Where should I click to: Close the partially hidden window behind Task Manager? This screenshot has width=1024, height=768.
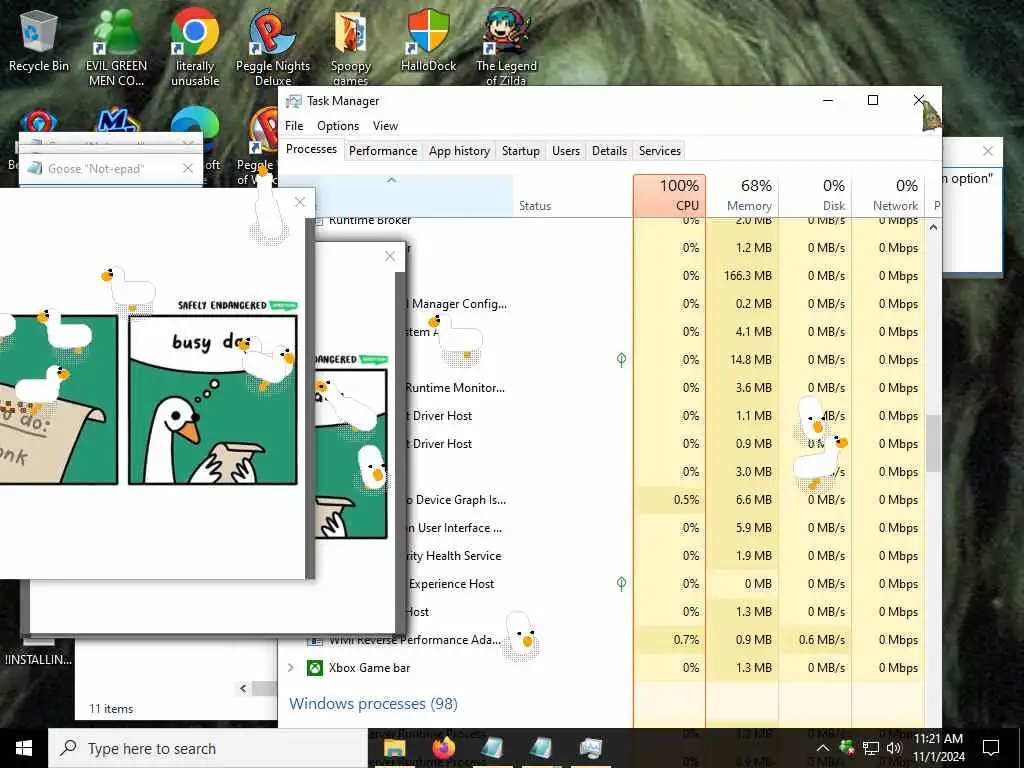[988, 151]
